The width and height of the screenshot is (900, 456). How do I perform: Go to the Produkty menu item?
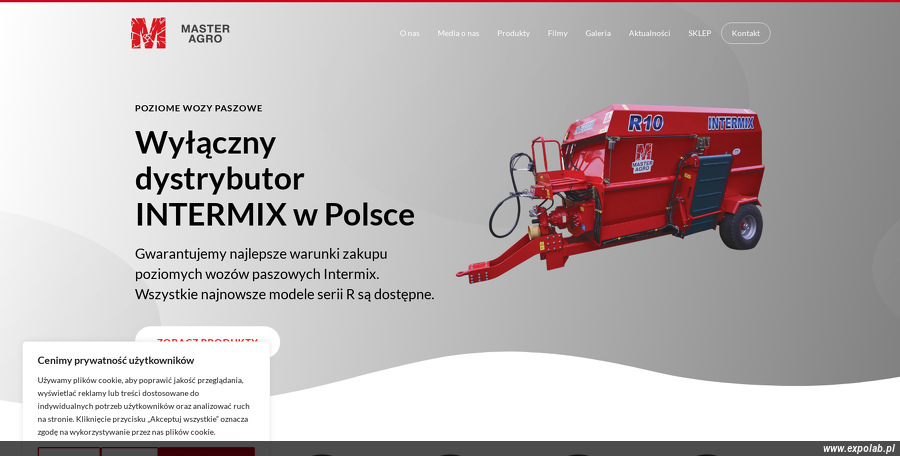click(513, 33)
